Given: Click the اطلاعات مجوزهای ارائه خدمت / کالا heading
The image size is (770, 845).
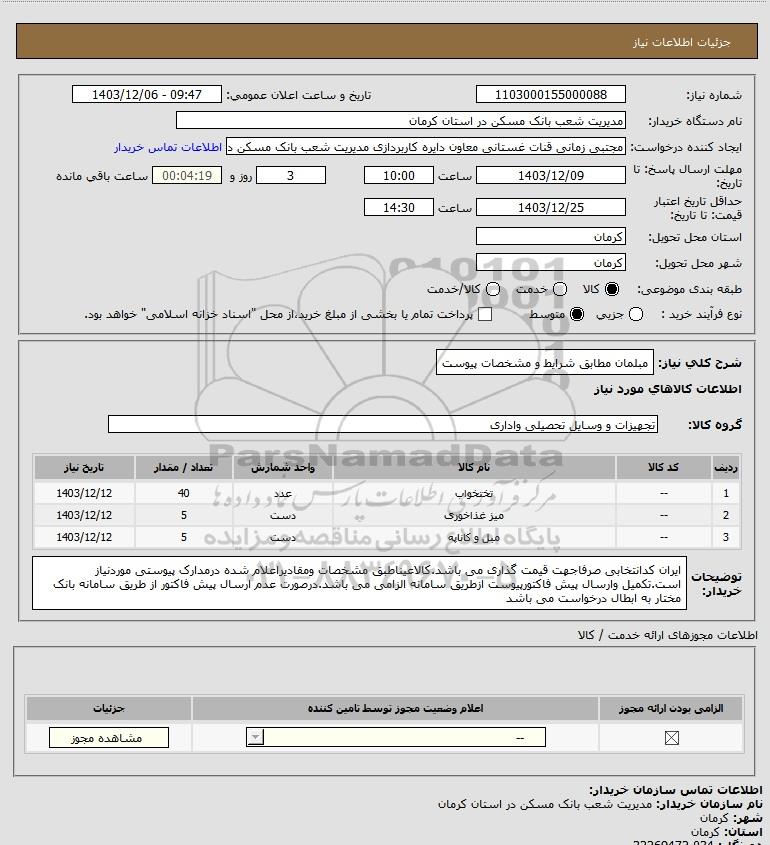Looking at the screenshot, I should pyautogui.click(x=667, y=635).
